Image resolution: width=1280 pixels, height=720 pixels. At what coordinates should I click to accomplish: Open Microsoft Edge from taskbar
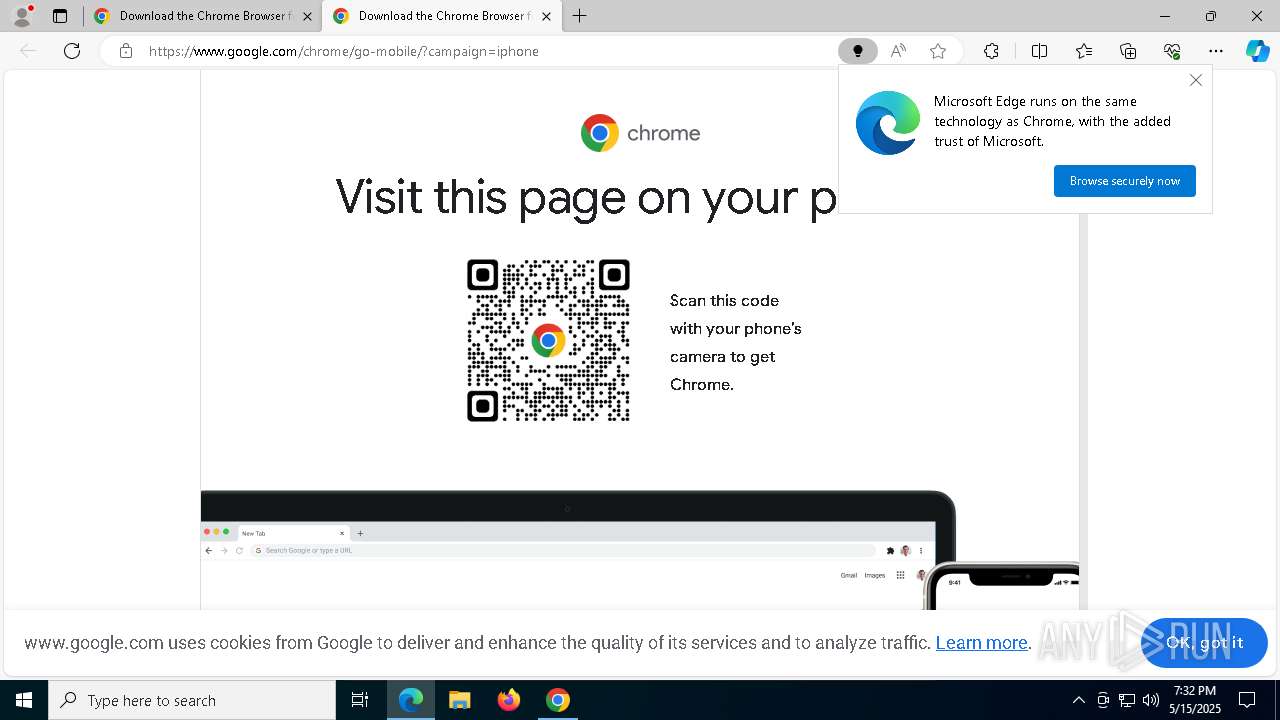pos(411,700)
